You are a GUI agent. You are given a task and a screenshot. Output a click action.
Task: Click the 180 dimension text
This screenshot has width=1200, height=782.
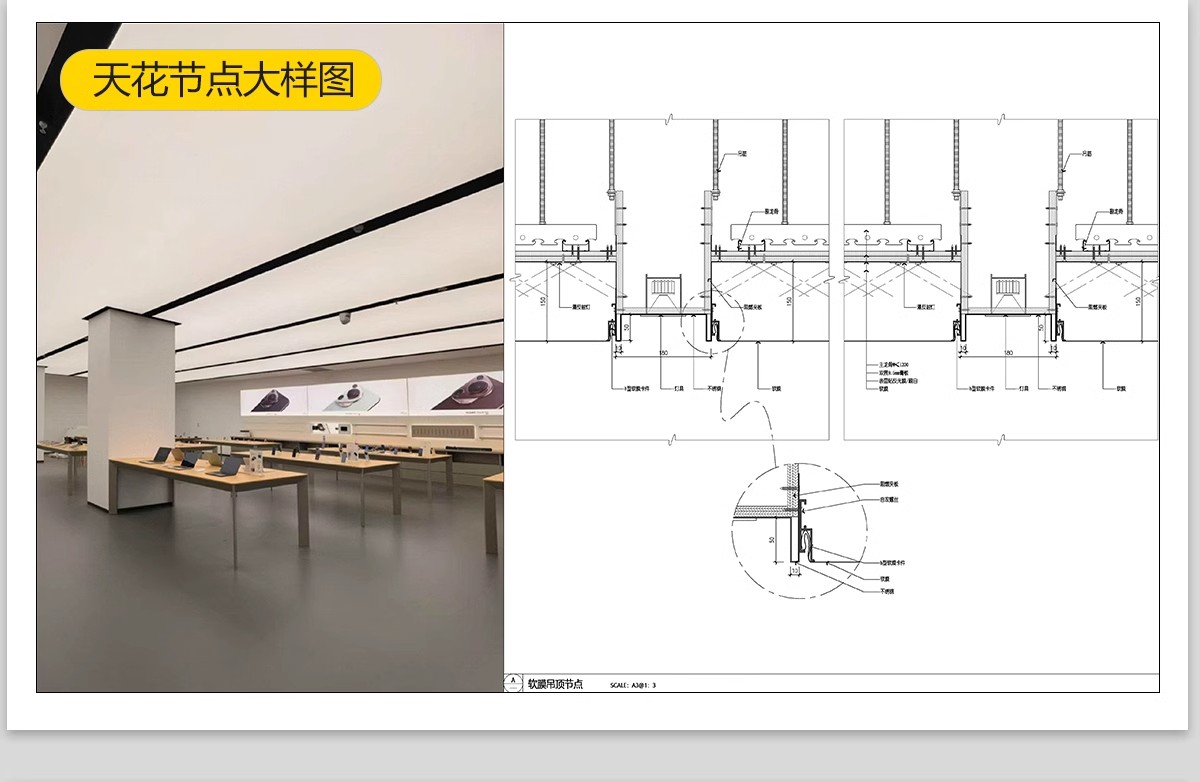tap(661, 353)
